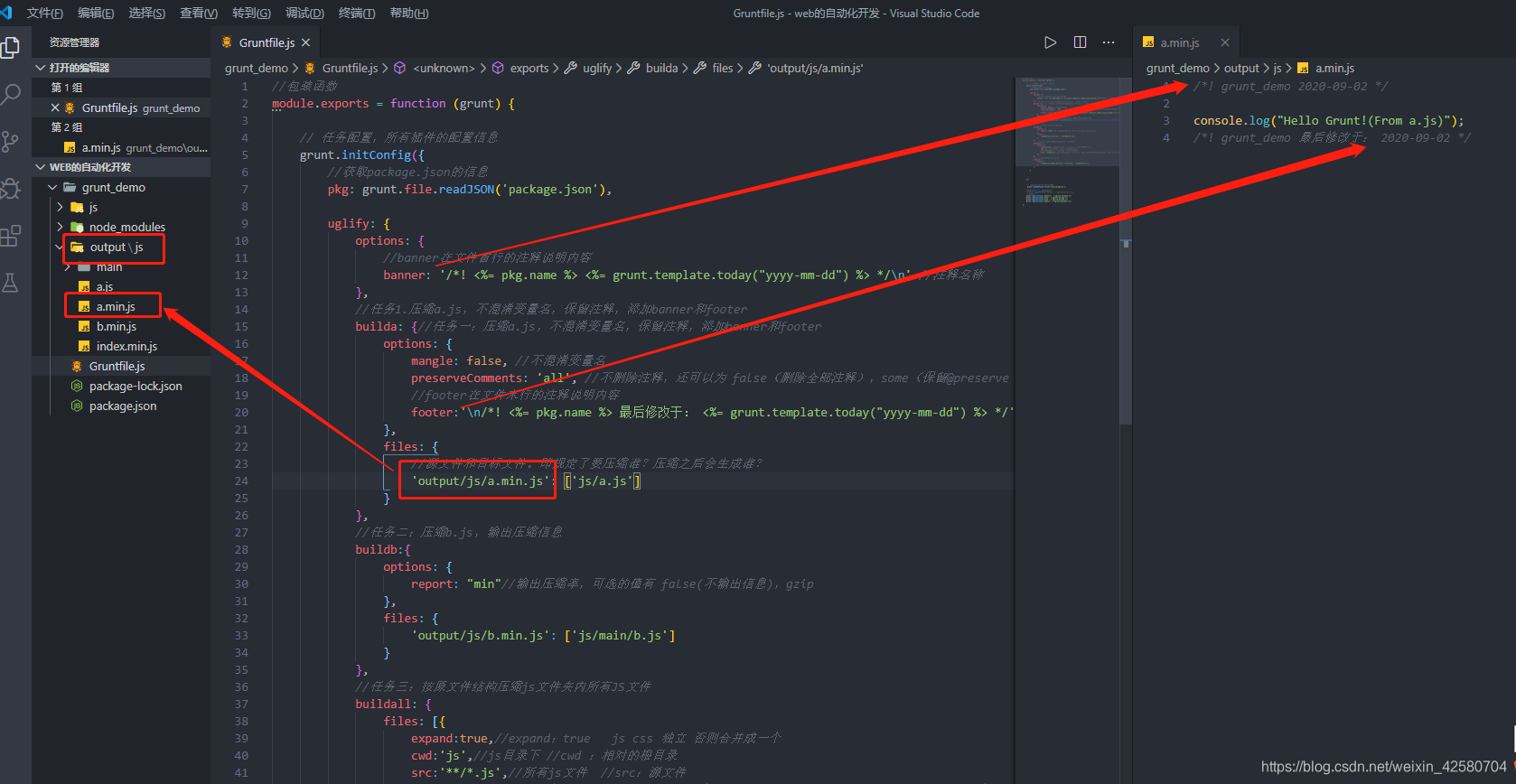Open package.json in the explorer

click(x=121, y=406)
